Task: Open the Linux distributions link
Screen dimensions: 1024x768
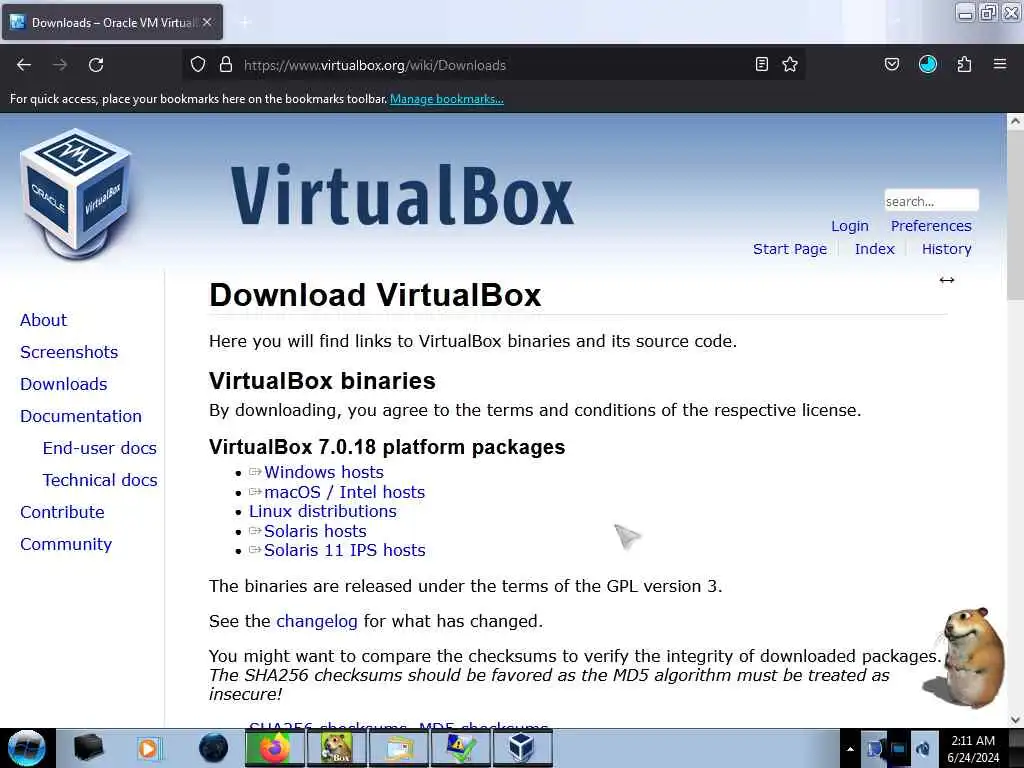Action: [323, 511]
